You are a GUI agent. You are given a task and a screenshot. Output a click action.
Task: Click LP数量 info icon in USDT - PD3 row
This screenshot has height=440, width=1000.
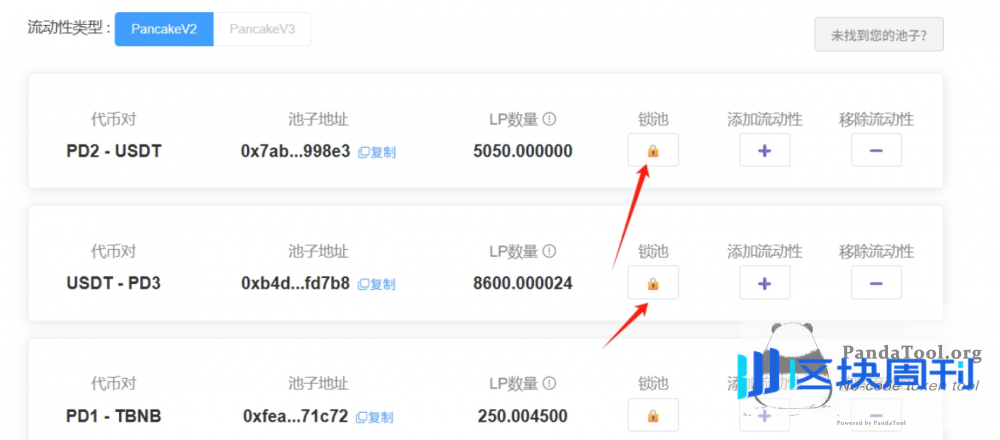pyautogui.click(x=549, y=252)
